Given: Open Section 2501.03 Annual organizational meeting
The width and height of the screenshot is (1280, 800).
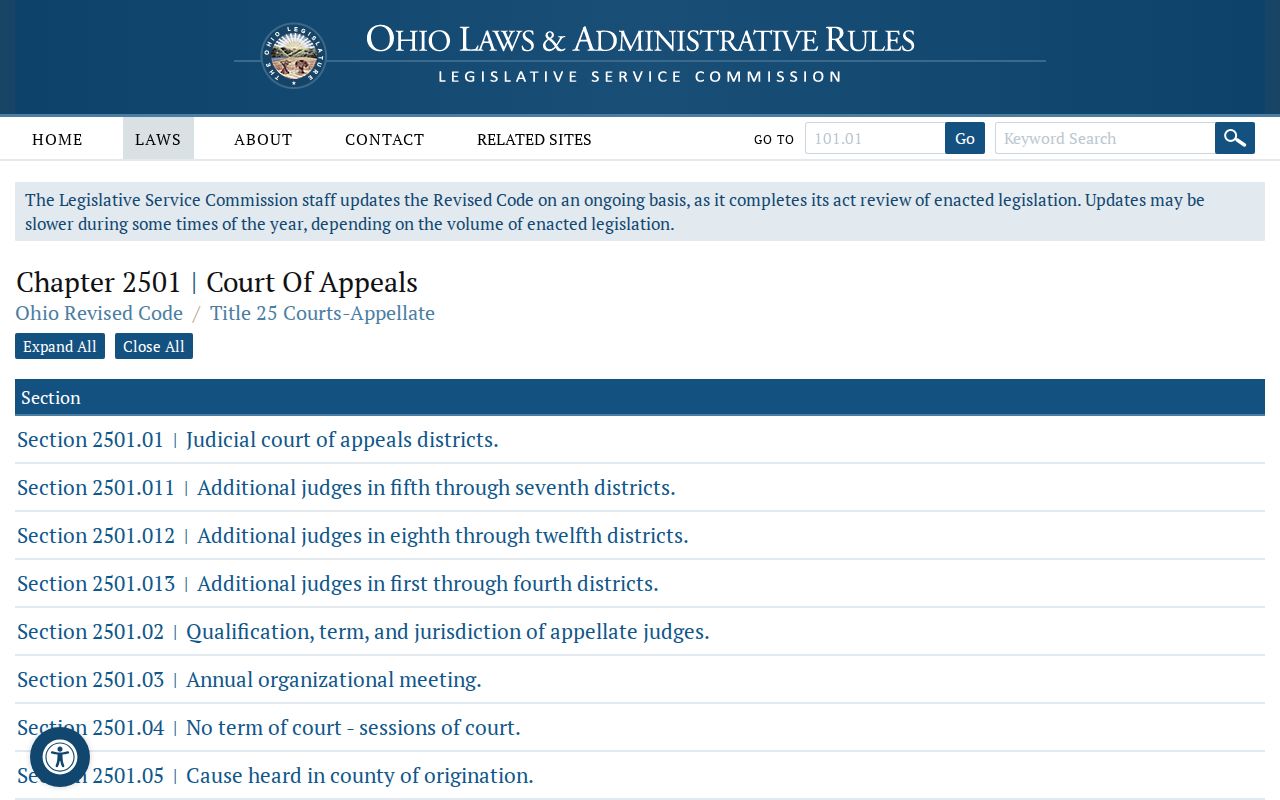Looking at the screenshot, I should tap(249, 679).
